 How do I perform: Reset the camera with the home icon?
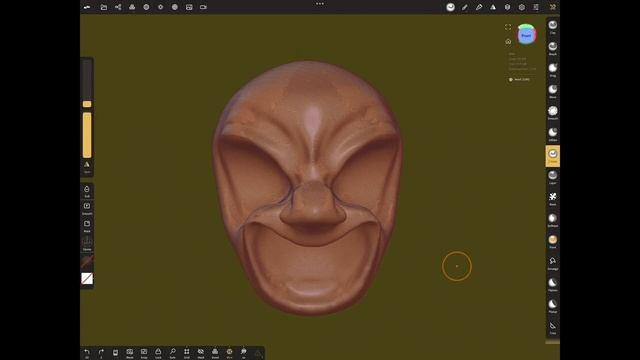(508, 41)
